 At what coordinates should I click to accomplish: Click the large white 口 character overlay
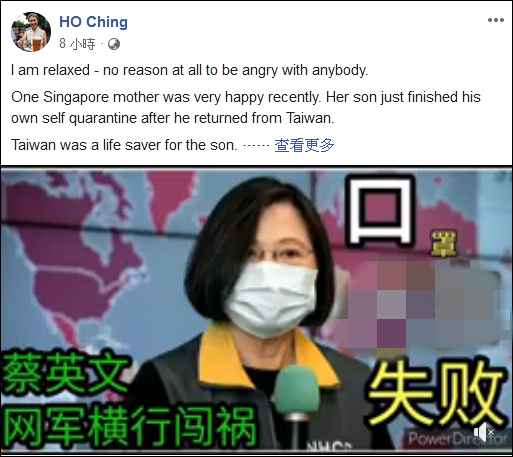click(381, 210)
